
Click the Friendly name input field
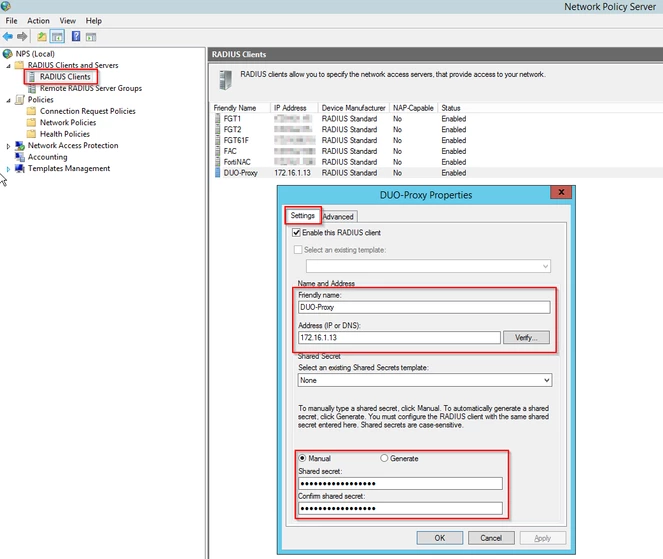click(x=424, y=307)
